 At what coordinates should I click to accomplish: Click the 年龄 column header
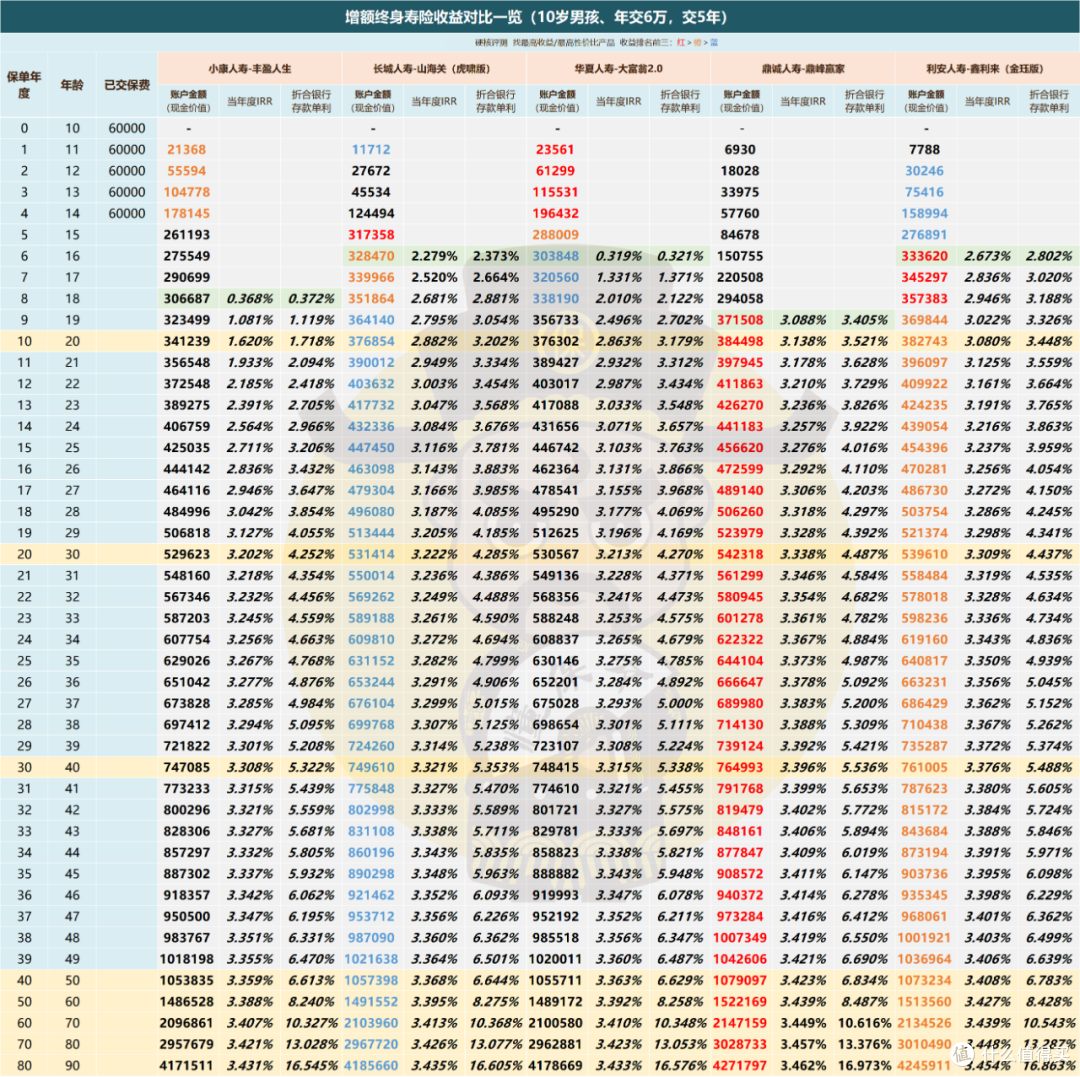pyautogui.click(x=72, y=85)
